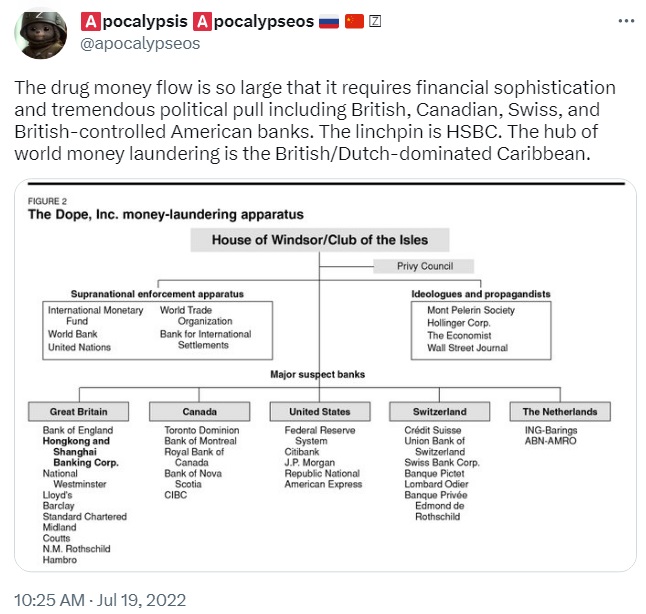Open the Dope, Inc. chart image
The image size is (646, 614).
point(325,375)
